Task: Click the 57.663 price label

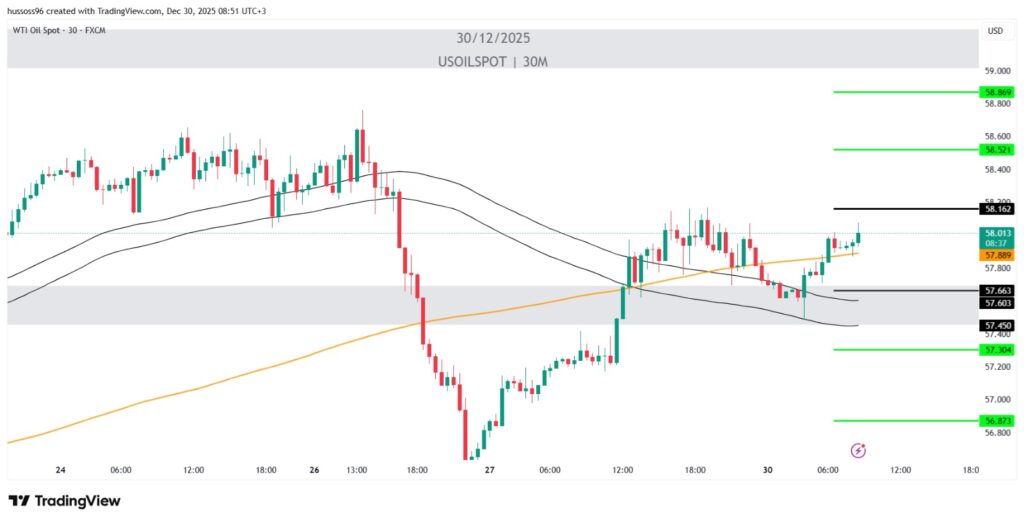Action: pos(998,291)
